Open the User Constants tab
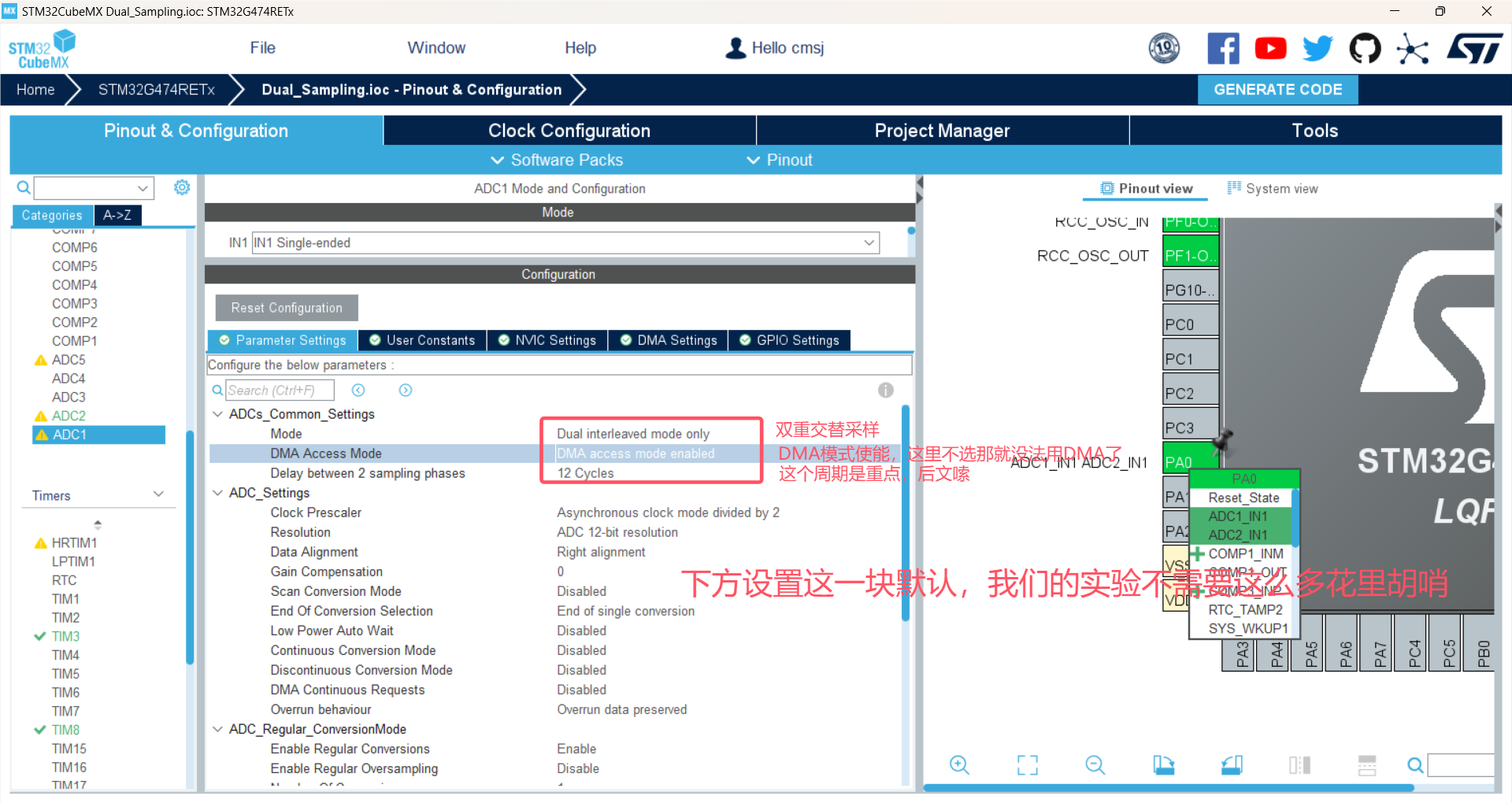Image resolution: width=1512 pixels, height=803 pixels. [x=422, y=340]
